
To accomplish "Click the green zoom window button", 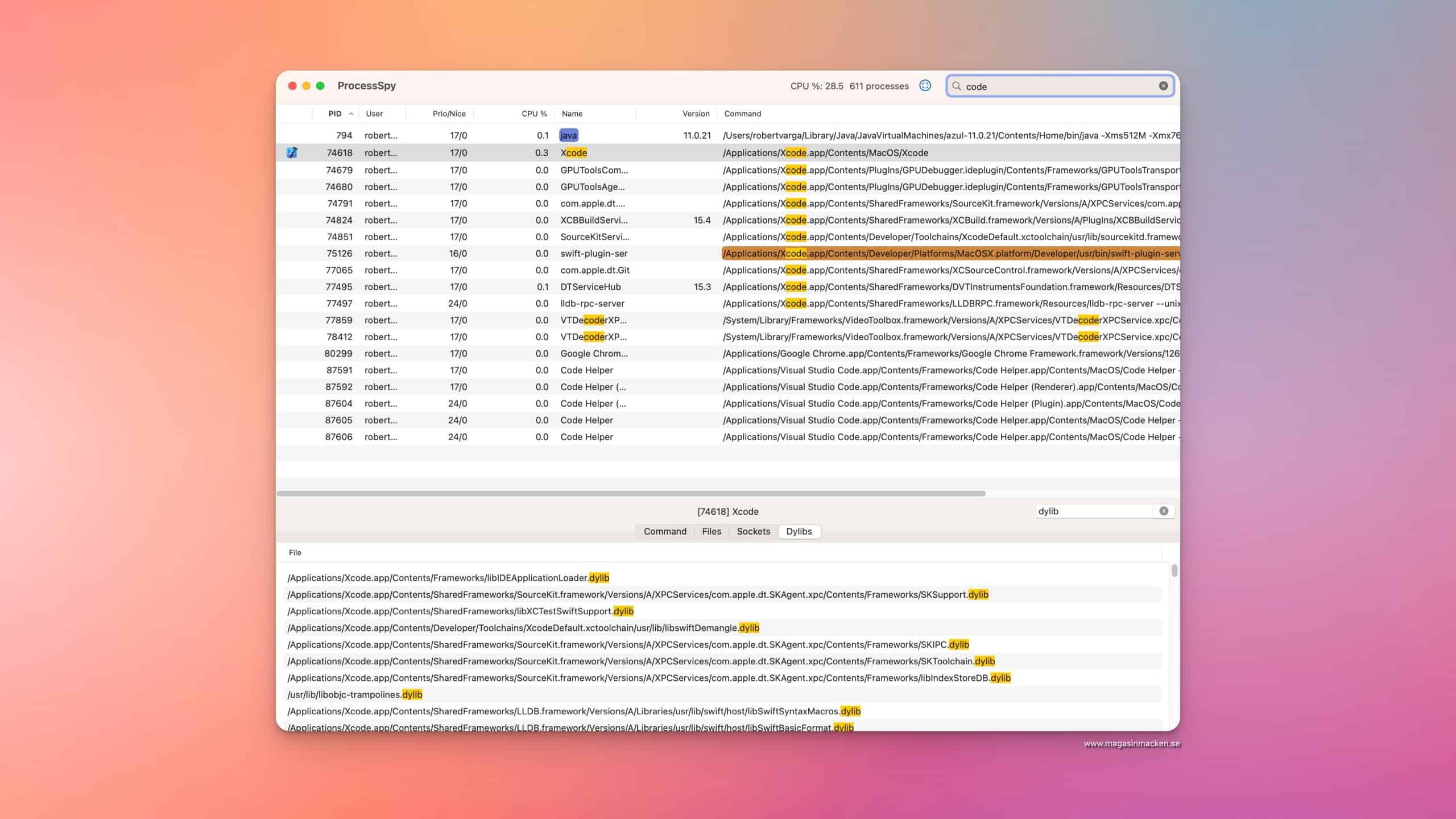I will click(320, 86).
